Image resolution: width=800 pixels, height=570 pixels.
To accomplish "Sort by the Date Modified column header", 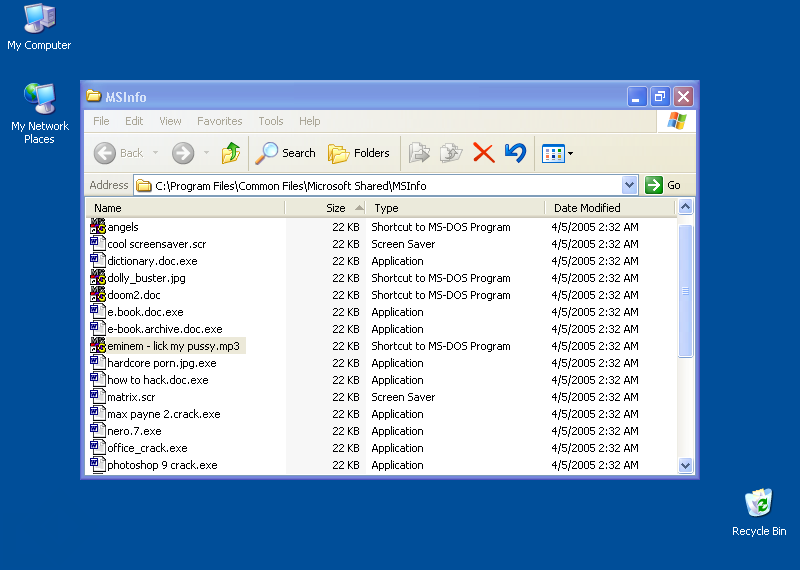I will (x=610, y=208).
